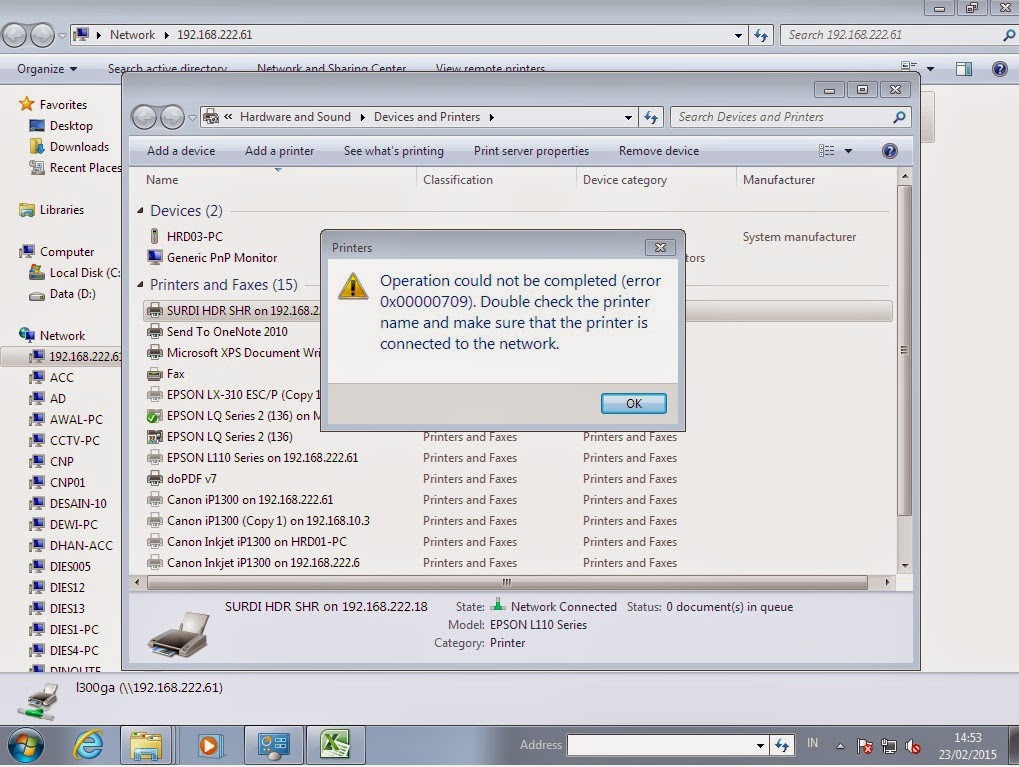Viewport: 1019px width, 767px height.
Task: Select the HRD03-PC device icon
Action: tap(155, 237)
